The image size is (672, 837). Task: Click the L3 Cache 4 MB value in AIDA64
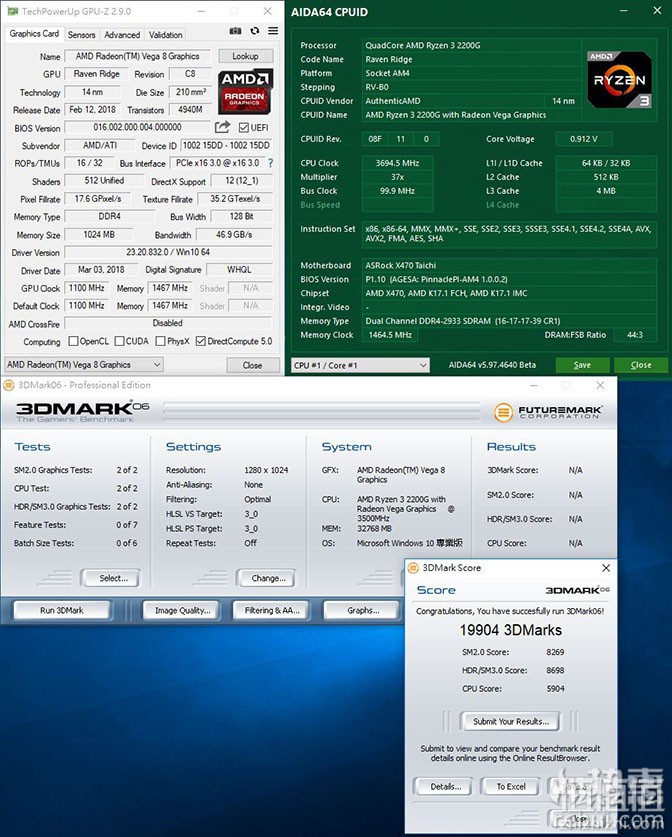[x=606, y=191]
